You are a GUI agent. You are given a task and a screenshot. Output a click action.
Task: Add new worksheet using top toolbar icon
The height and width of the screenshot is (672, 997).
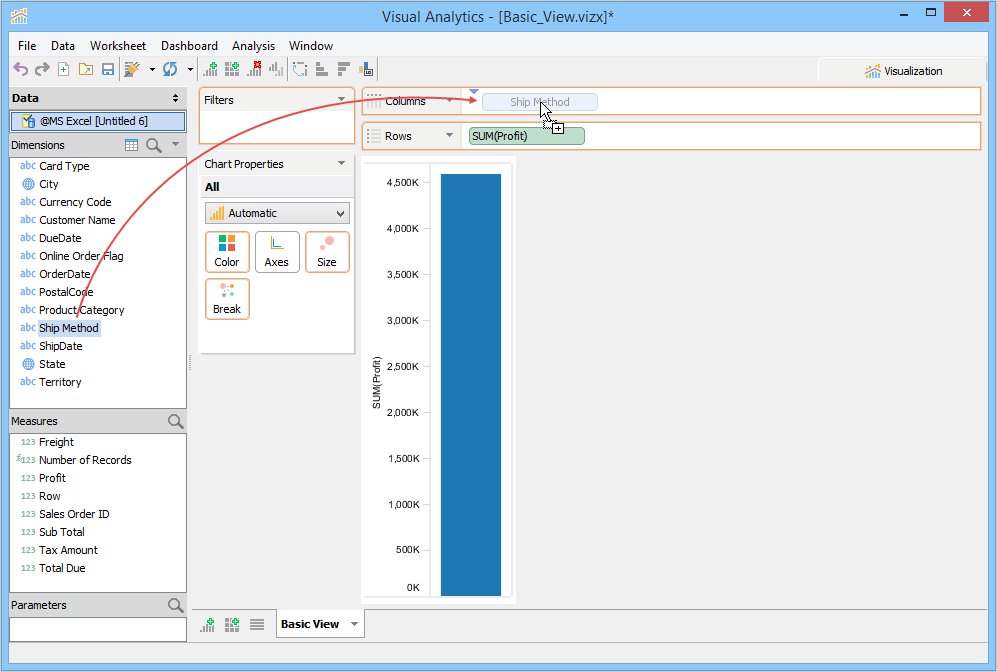click(210, 69)
